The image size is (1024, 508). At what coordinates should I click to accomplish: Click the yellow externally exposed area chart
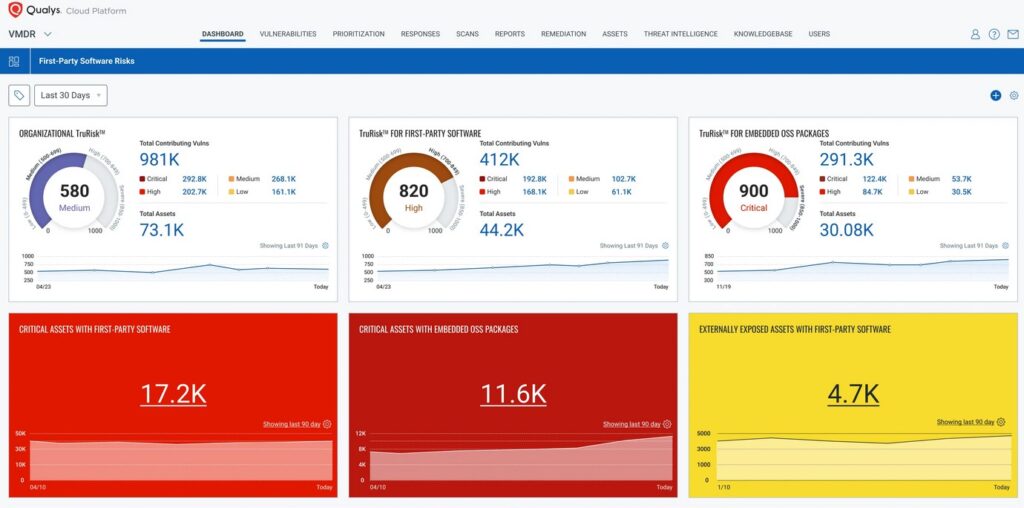(x=863, y=457)
